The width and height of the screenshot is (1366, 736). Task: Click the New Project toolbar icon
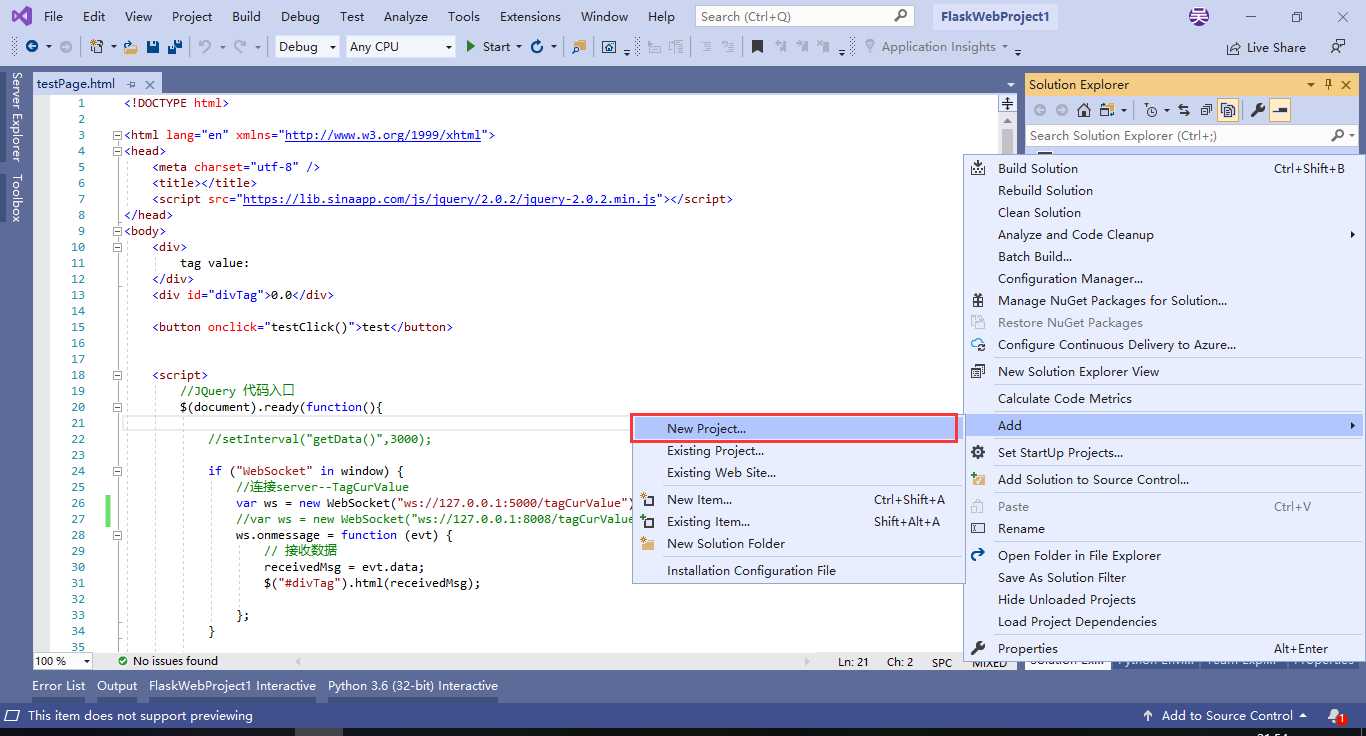[97, 47]
